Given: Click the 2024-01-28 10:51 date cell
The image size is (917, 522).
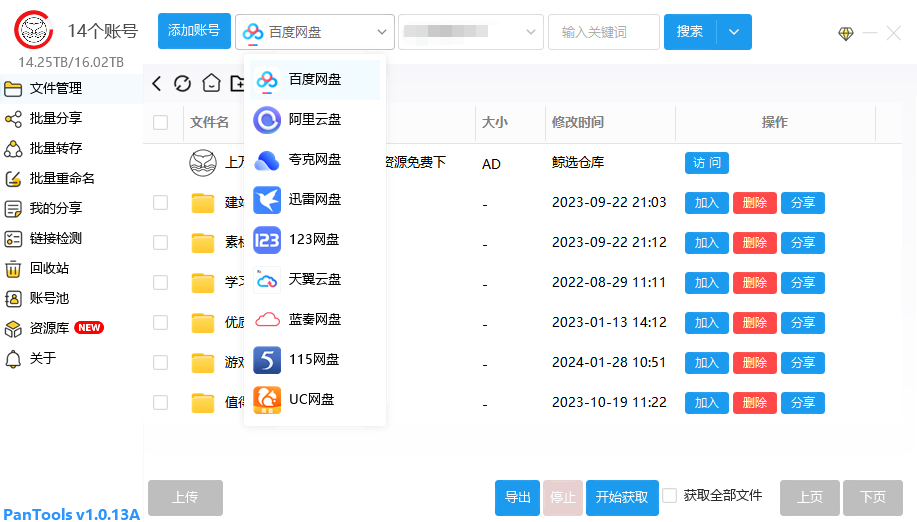Looking at the screenshot, I should point(609,362).
